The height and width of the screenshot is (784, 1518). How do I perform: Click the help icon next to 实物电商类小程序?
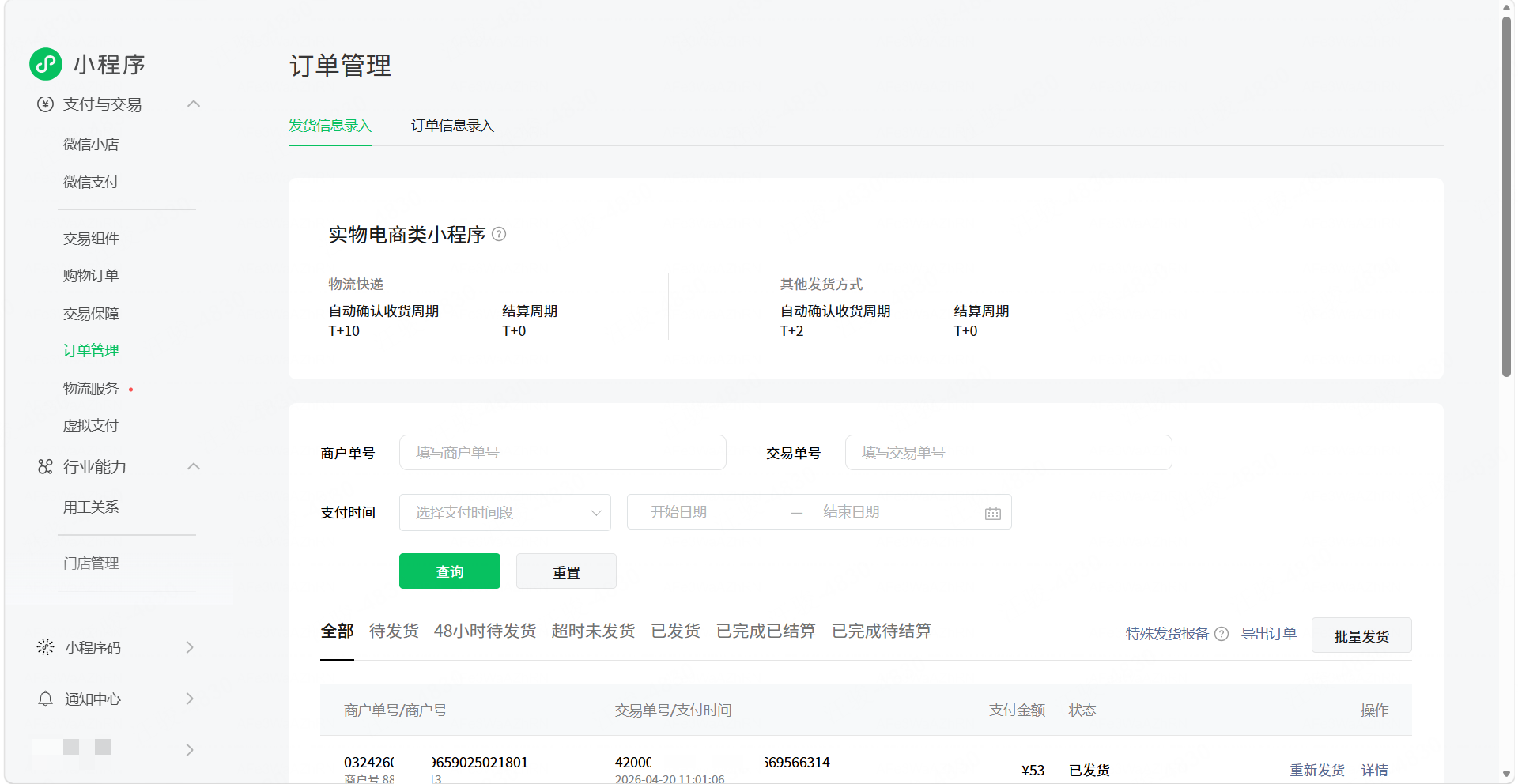(499, 234)
